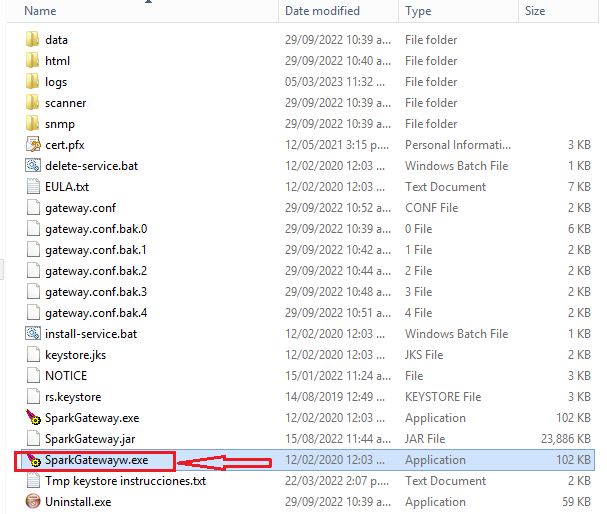This screenshot has width=607, height=514.
Task: Click the 23,886 KB size value
Action: 566,439
